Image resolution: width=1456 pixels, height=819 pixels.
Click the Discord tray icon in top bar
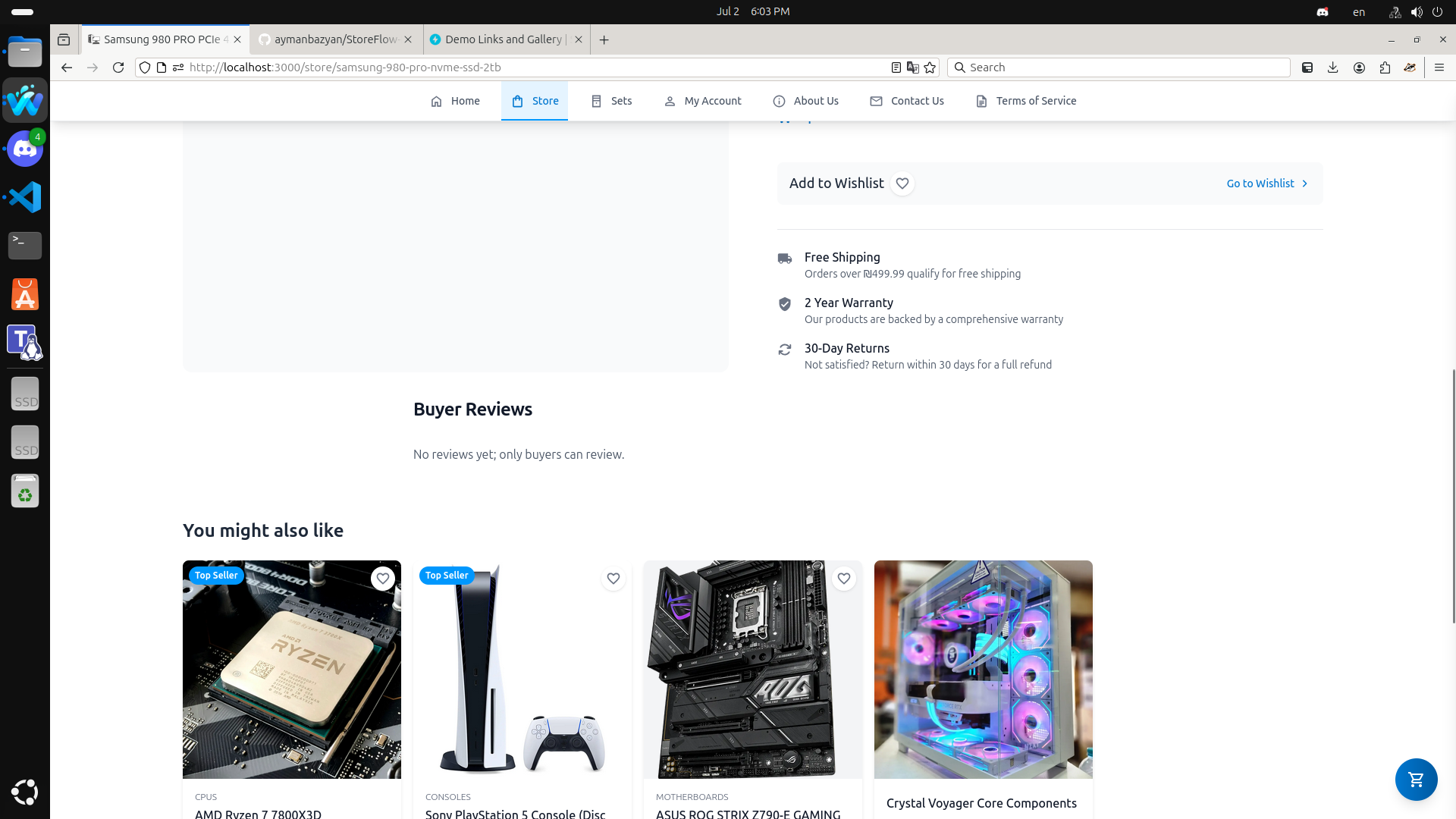tap(1323, 12)
